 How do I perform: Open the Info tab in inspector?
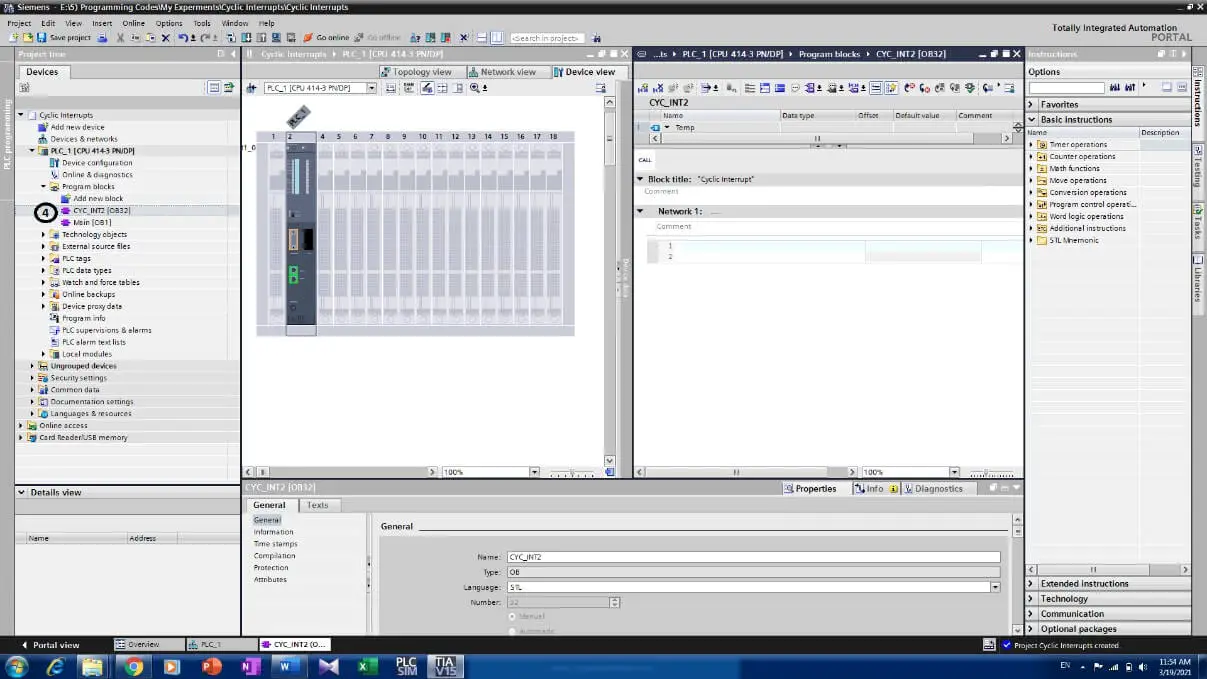[875, 488]
